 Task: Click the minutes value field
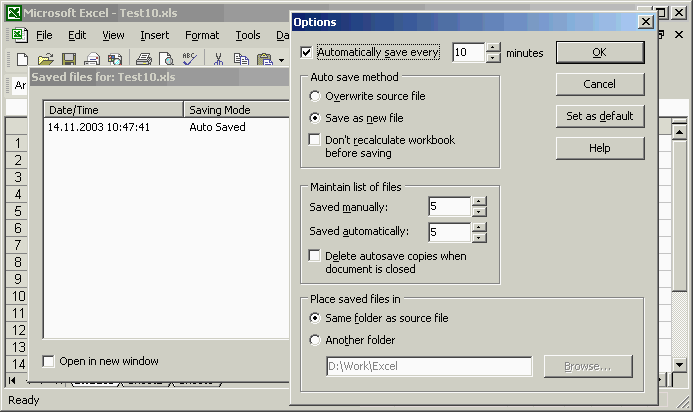[468, 53]
